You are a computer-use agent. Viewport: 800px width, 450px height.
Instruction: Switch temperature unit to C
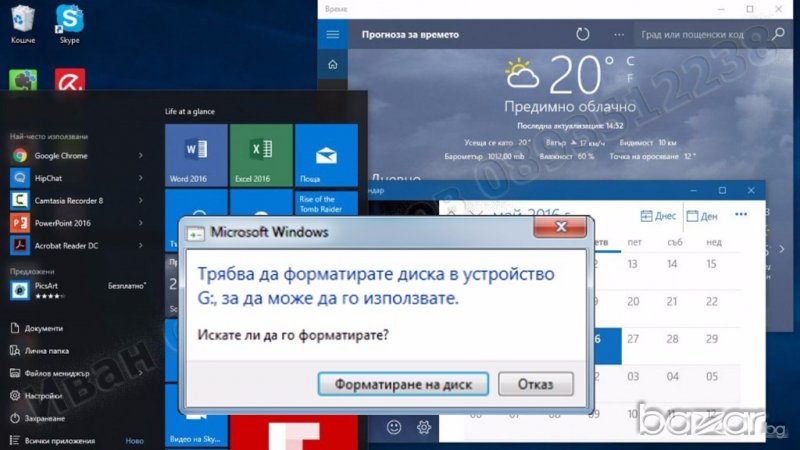(629, 61)
